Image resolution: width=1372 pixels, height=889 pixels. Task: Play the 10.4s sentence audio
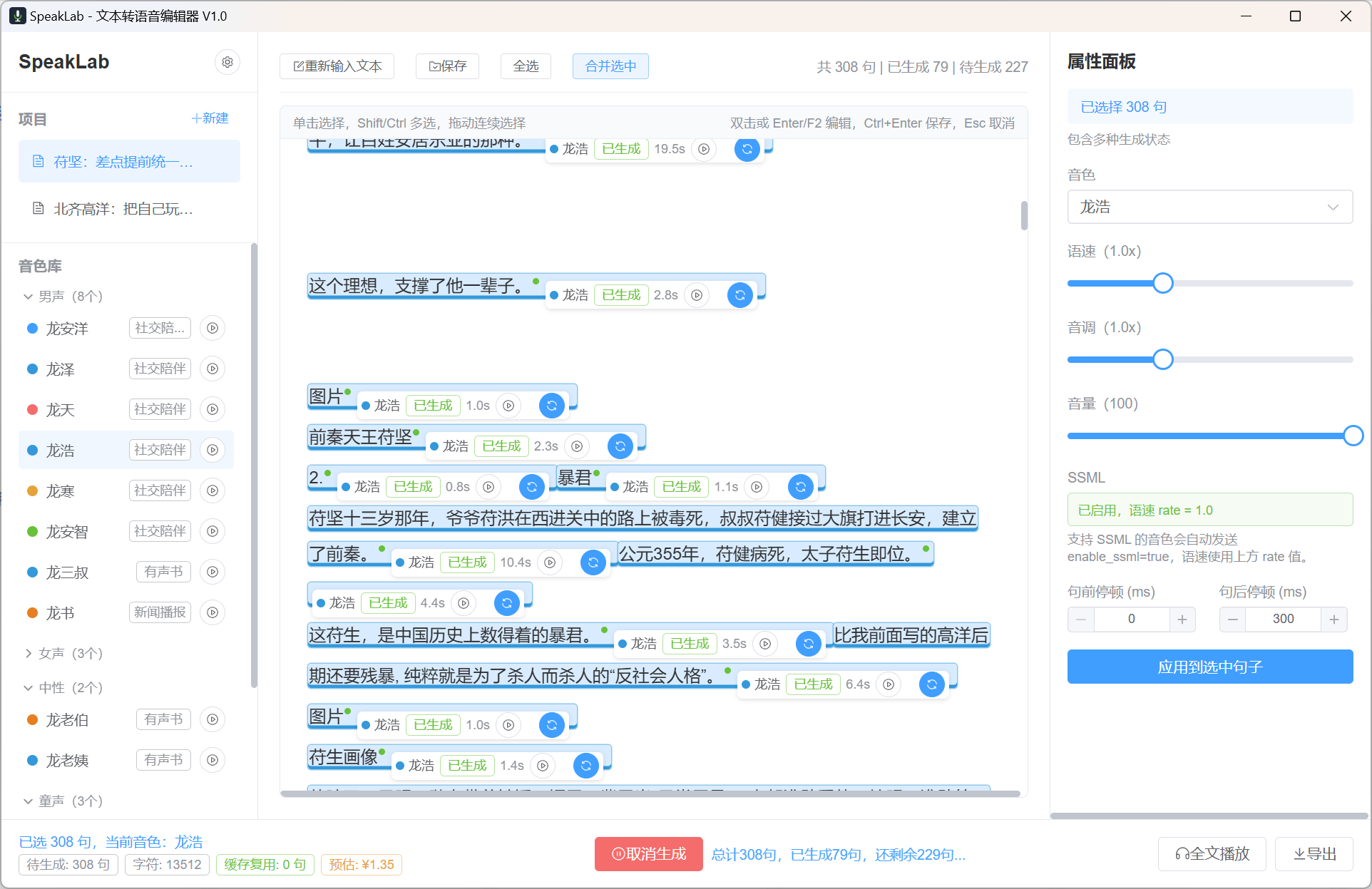pyautogui.click(x=550, y=562)
